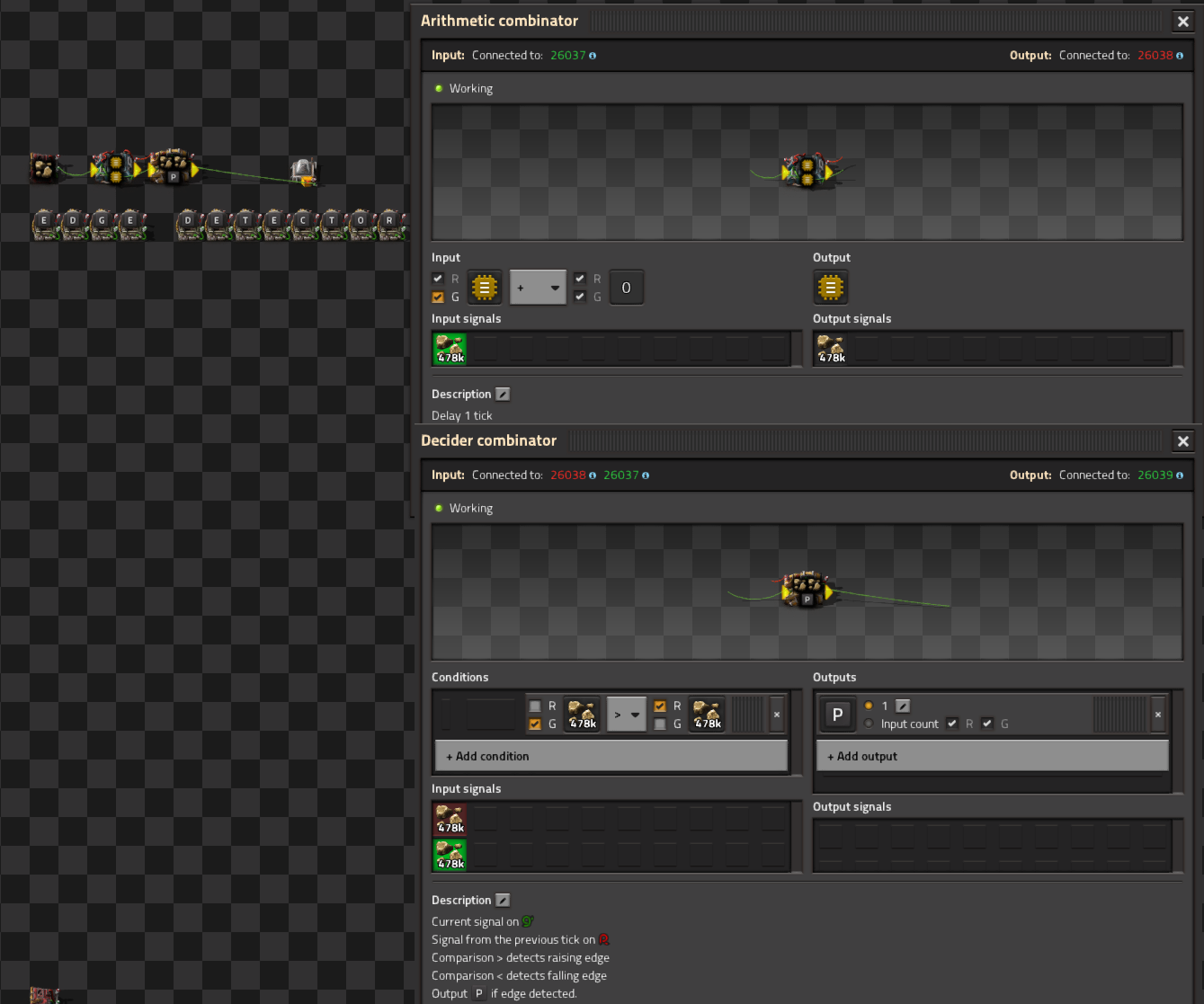Edit the arithmetic combinator description

tap(503, 395)
